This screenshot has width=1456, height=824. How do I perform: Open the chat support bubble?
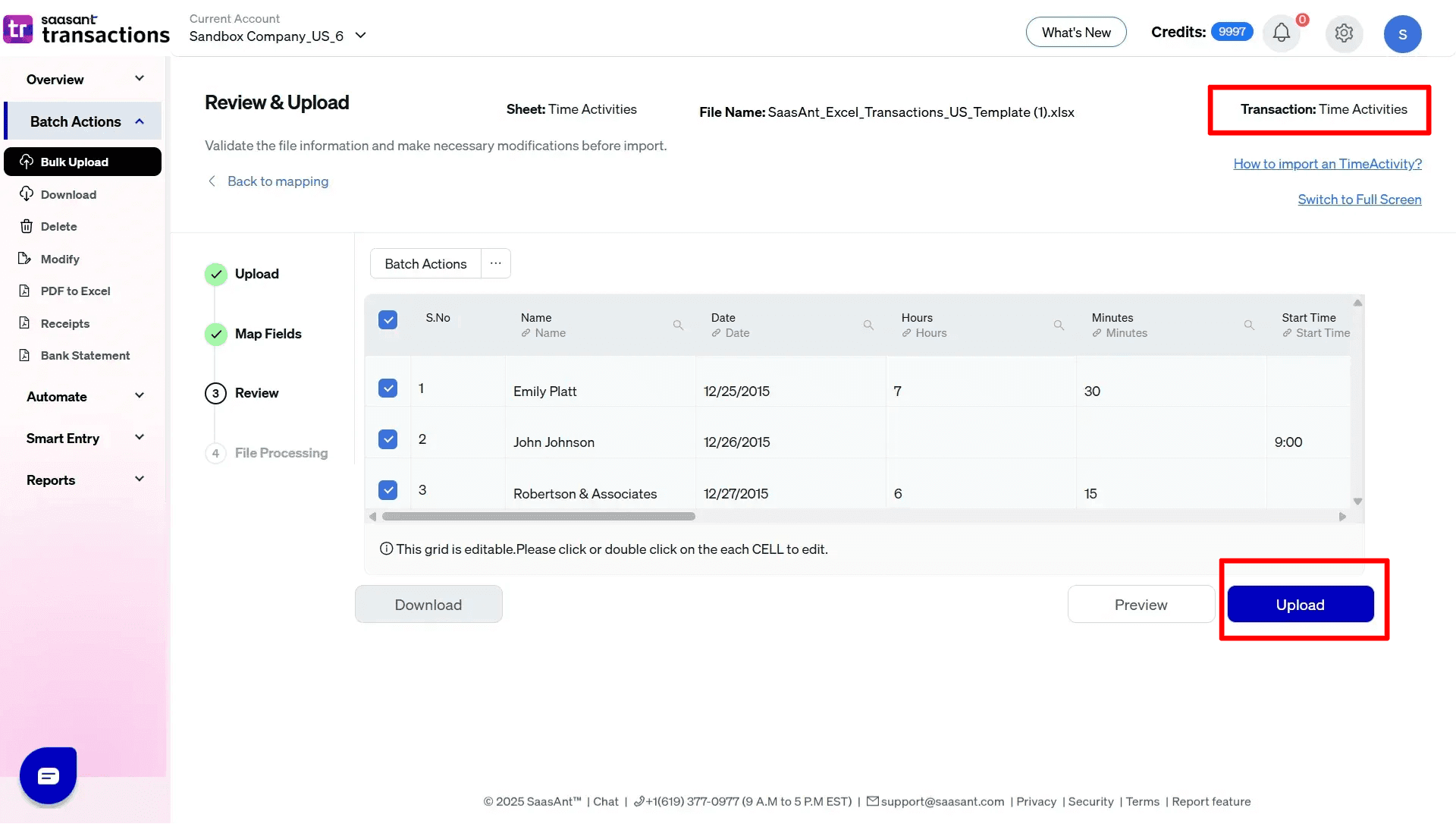(x=48, y=775)
